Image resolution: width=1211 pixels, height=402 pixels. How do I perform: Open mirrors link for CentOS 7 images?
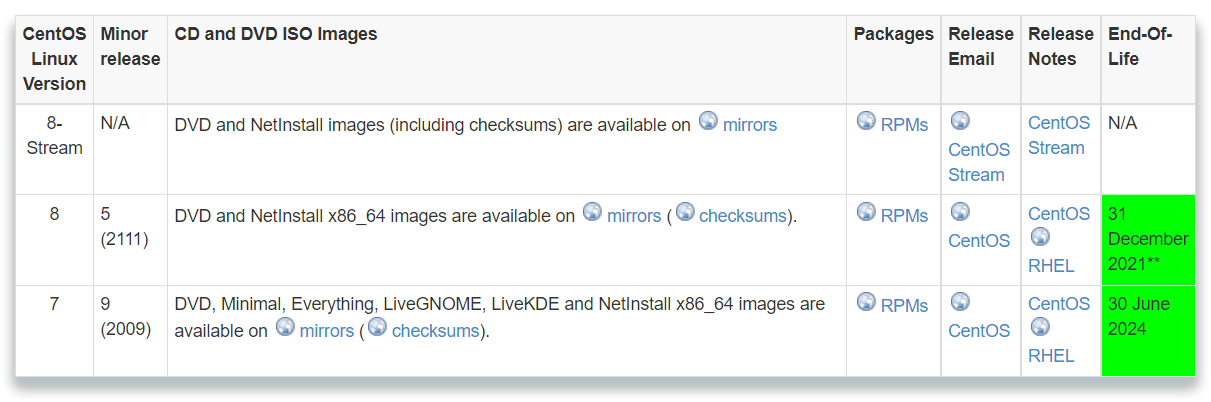tap(327, 330)
